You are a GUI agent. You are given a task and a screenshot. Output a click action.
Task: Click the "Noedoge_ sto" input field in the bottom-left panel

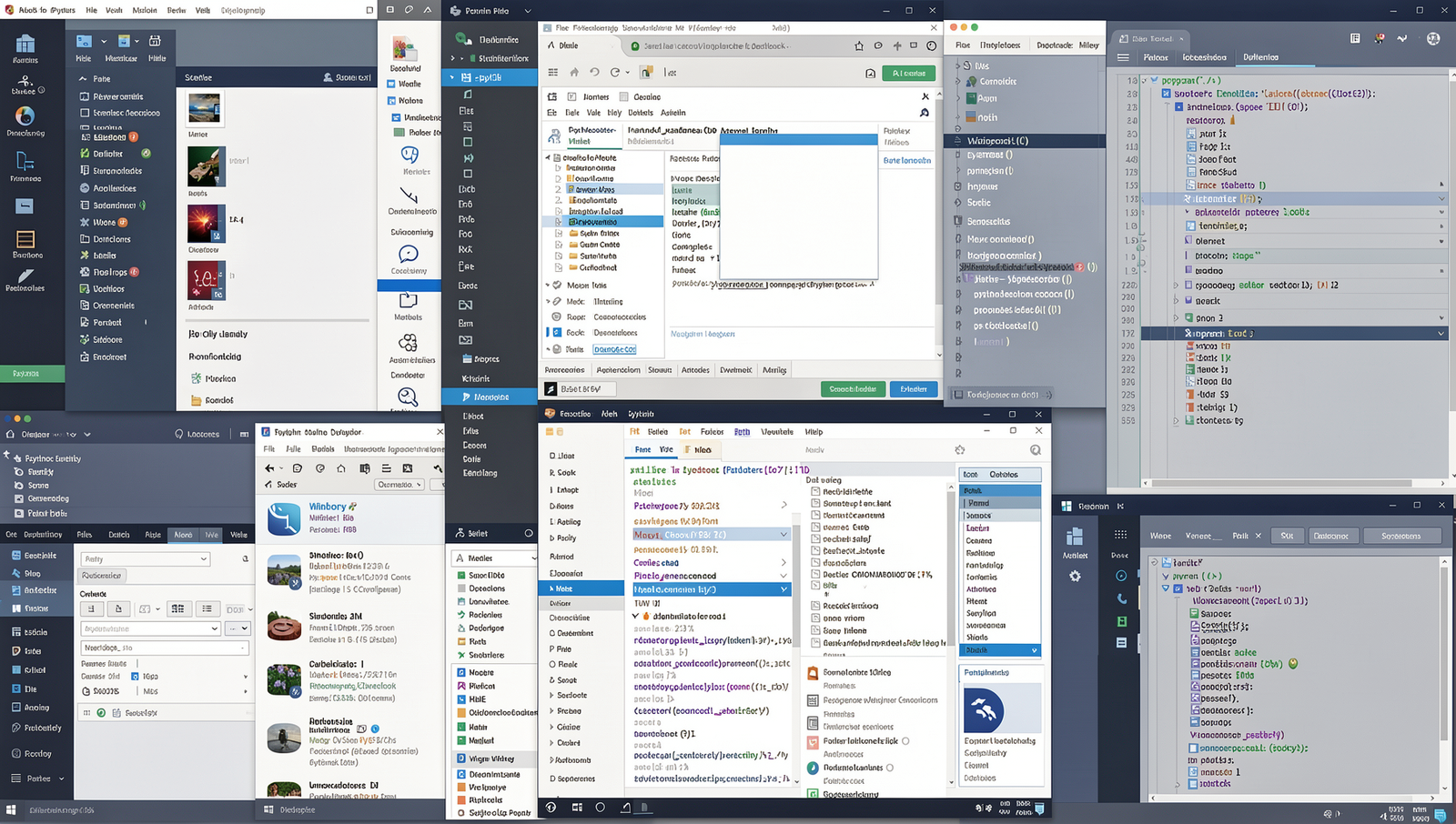(x=164, y=648)
